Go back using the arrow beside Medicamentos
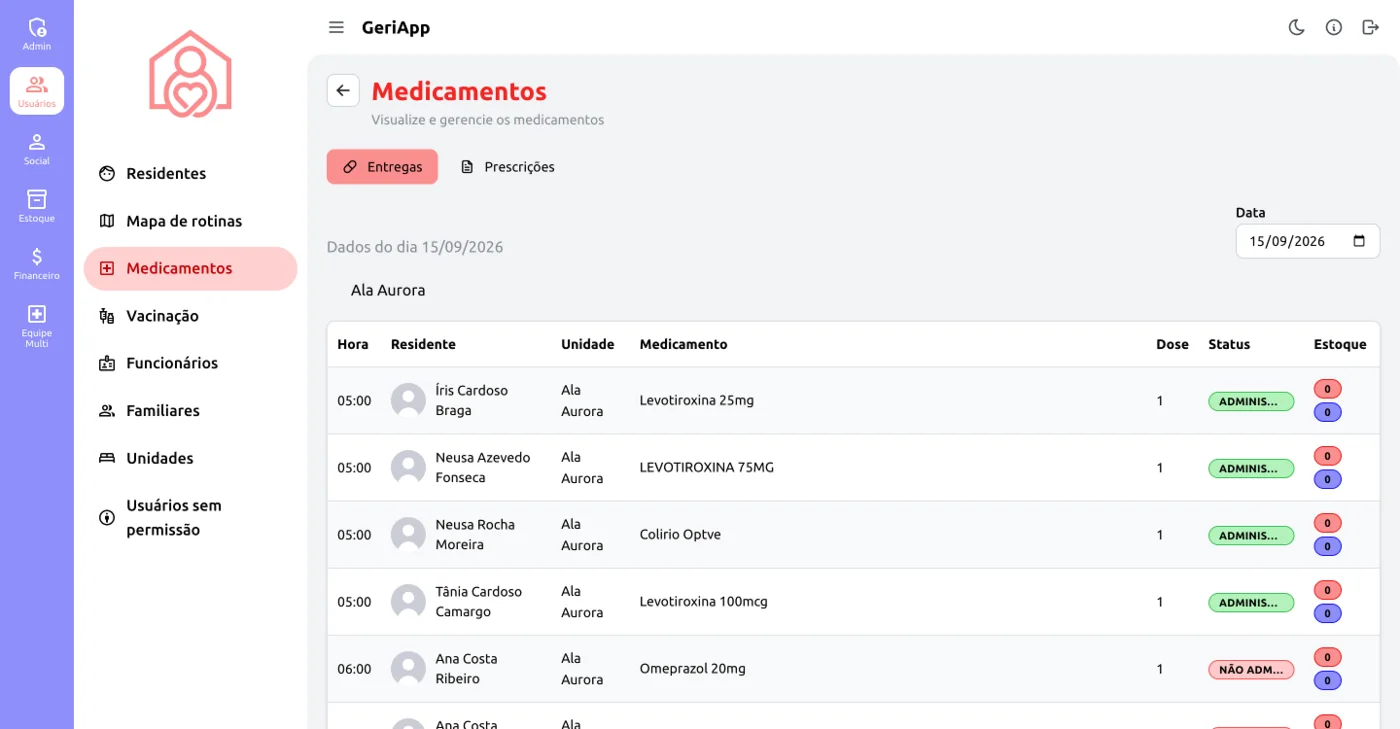This screenshot has width=1400, height=729. click(x=343, y=91)
